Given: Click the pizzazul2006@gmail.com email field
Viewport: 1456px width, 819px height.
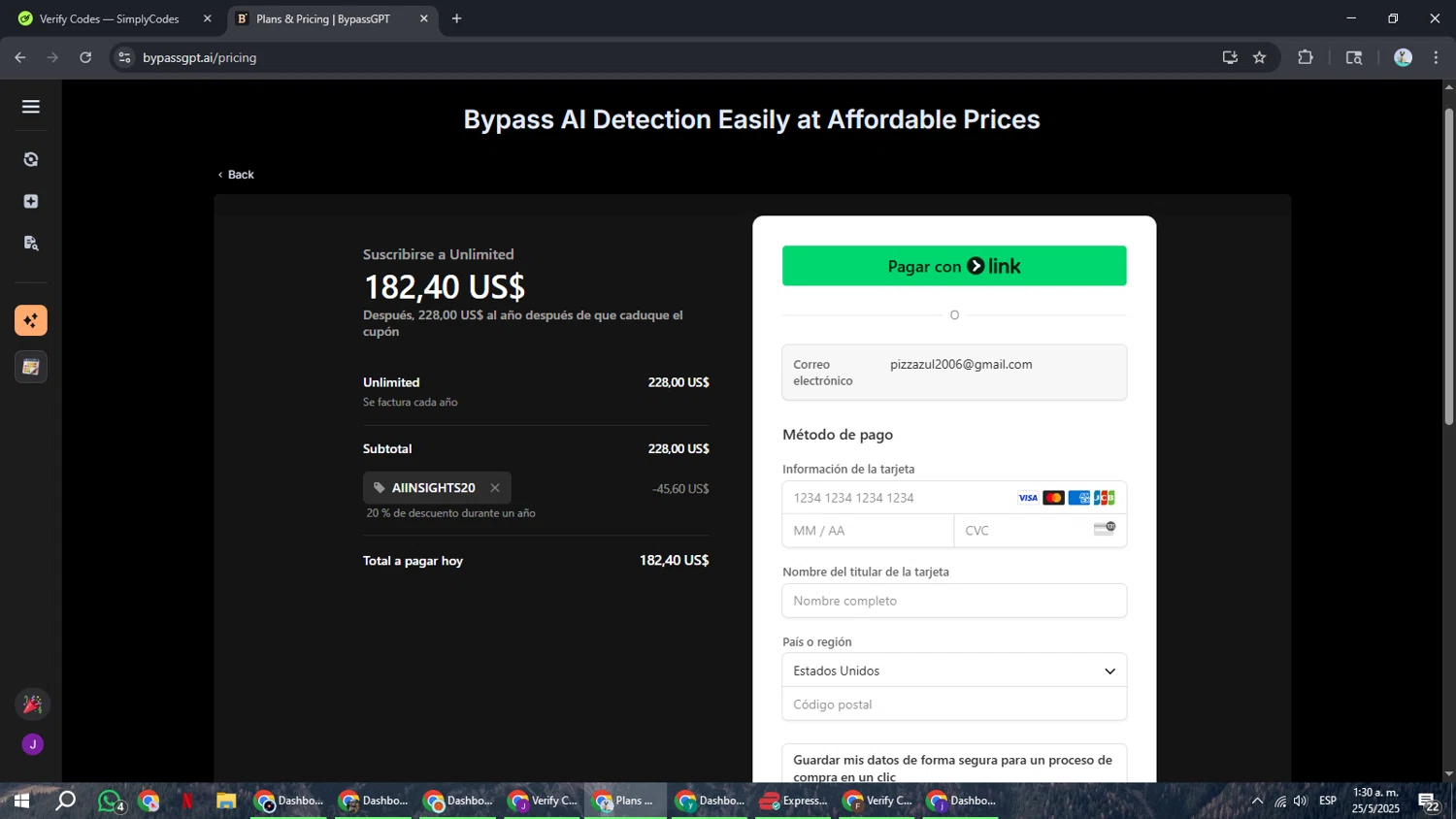Looking at the screenshot, I should [954, 373].
